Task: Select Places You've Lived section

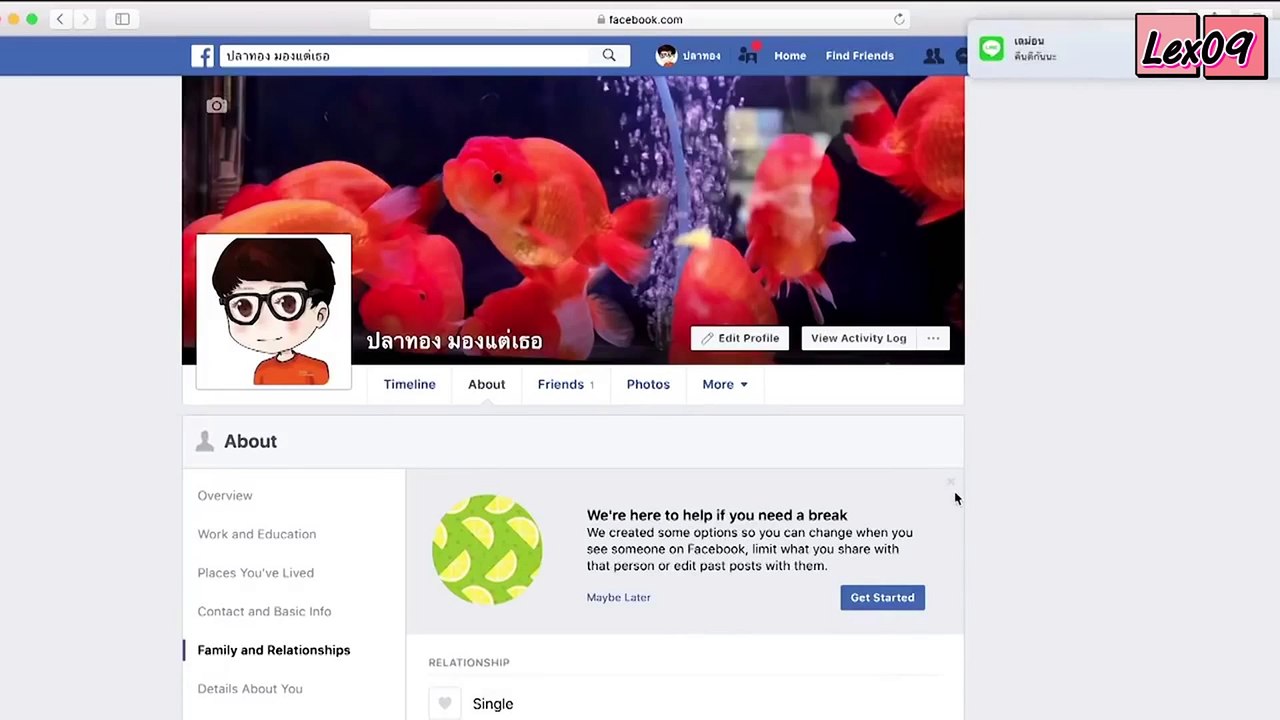Action: coord(256,573)
